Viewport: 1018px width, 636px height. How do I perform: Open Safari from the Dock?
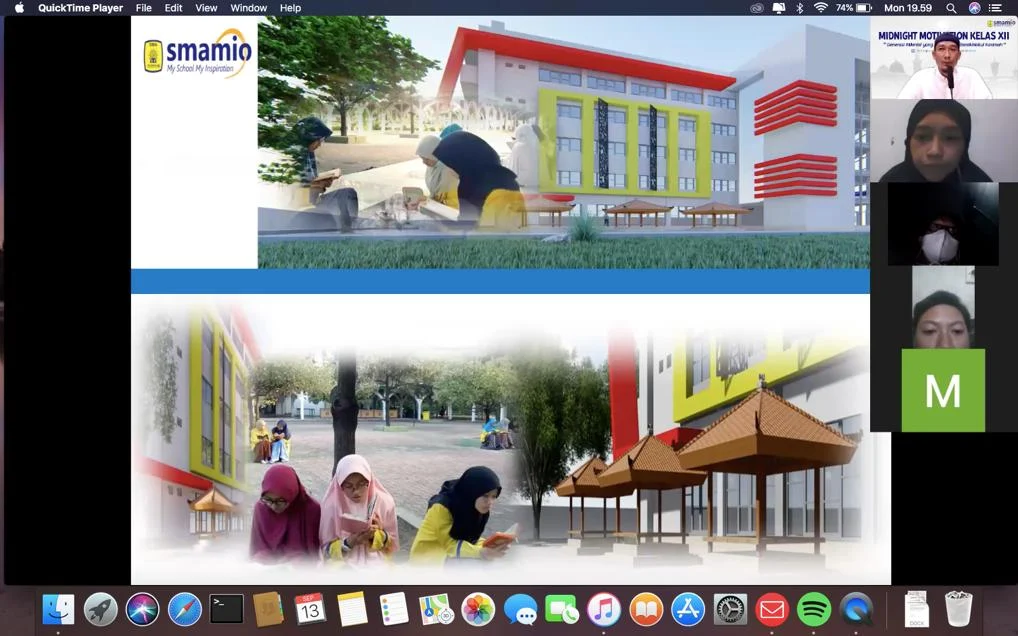185,608
